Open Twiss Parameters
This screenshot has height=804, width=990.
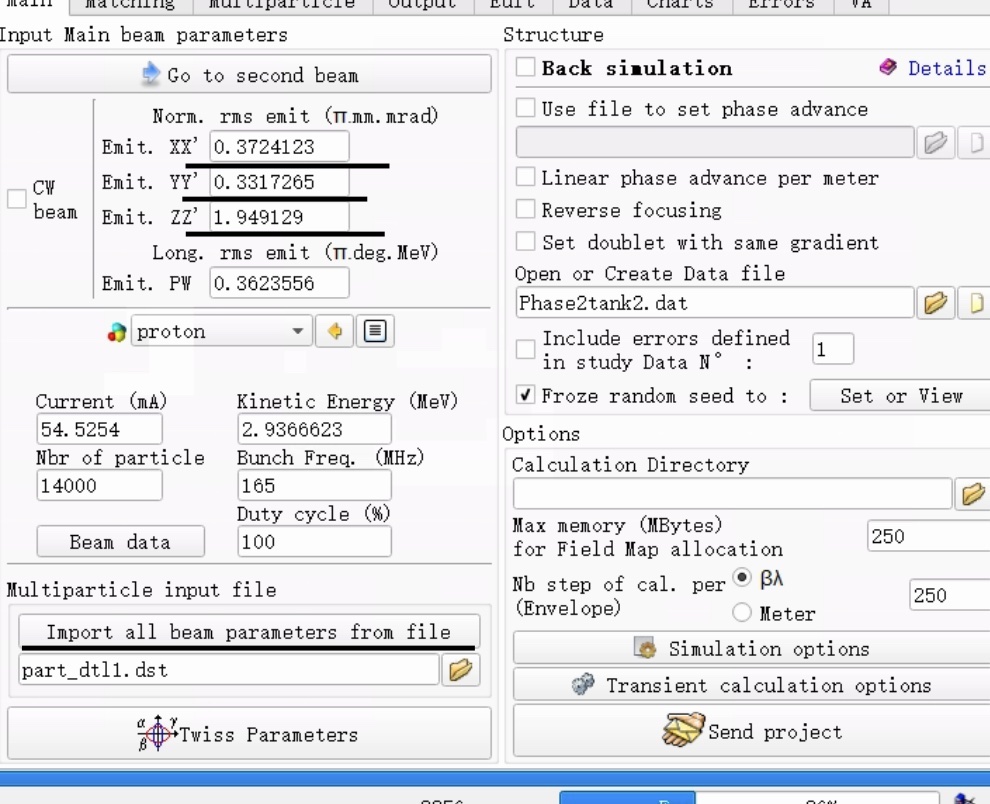(249, 734)
